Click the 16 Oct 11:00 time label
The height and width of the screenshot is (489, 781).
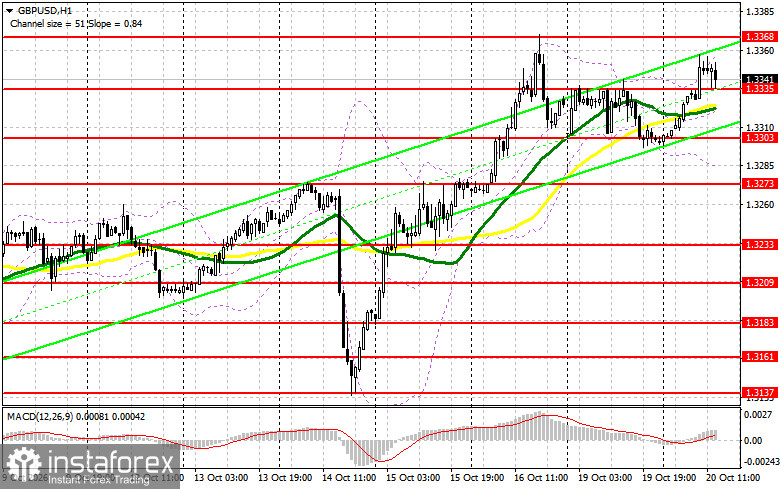[541, 478]
